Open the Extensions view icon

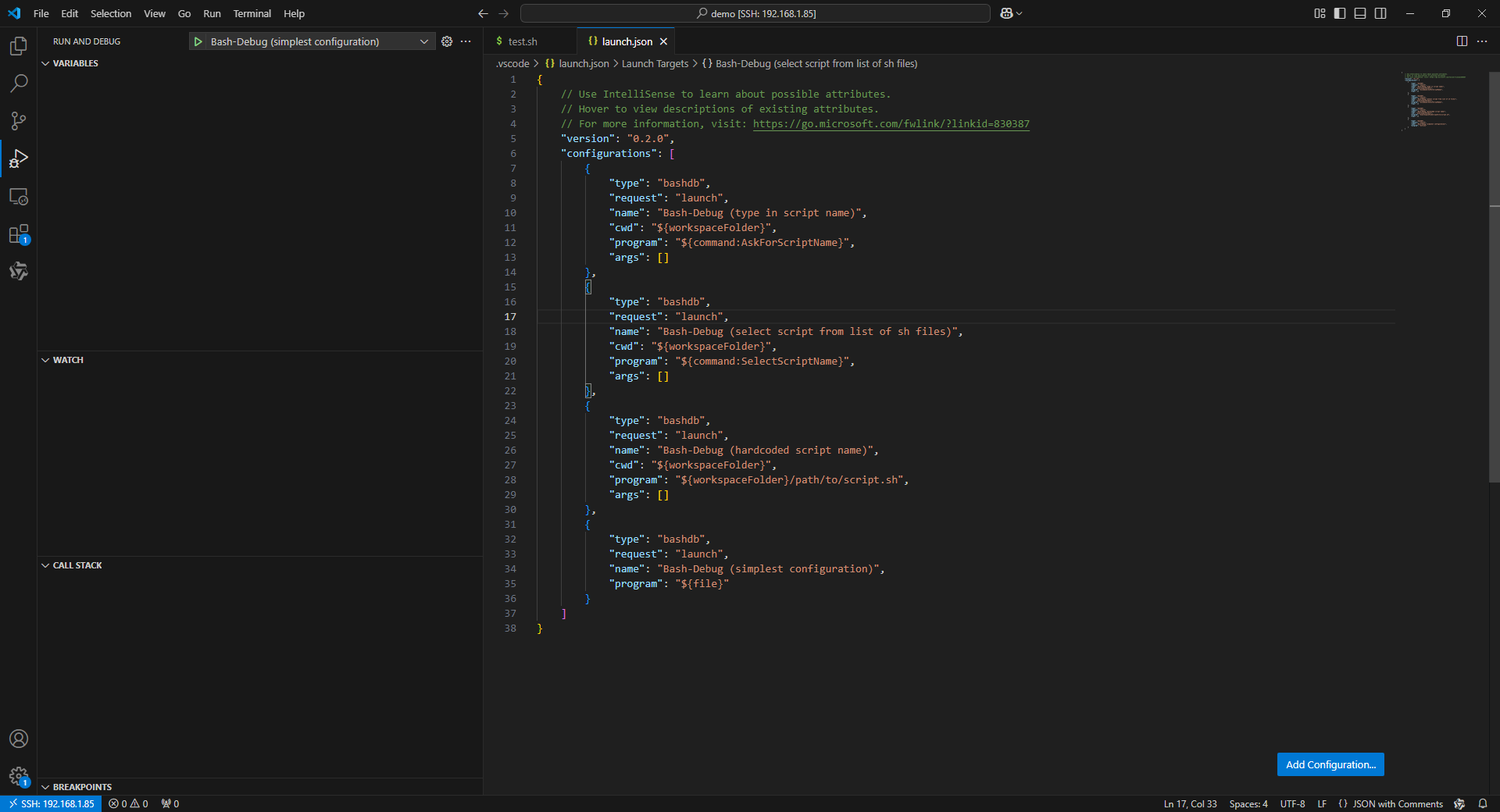pos(19,234)
